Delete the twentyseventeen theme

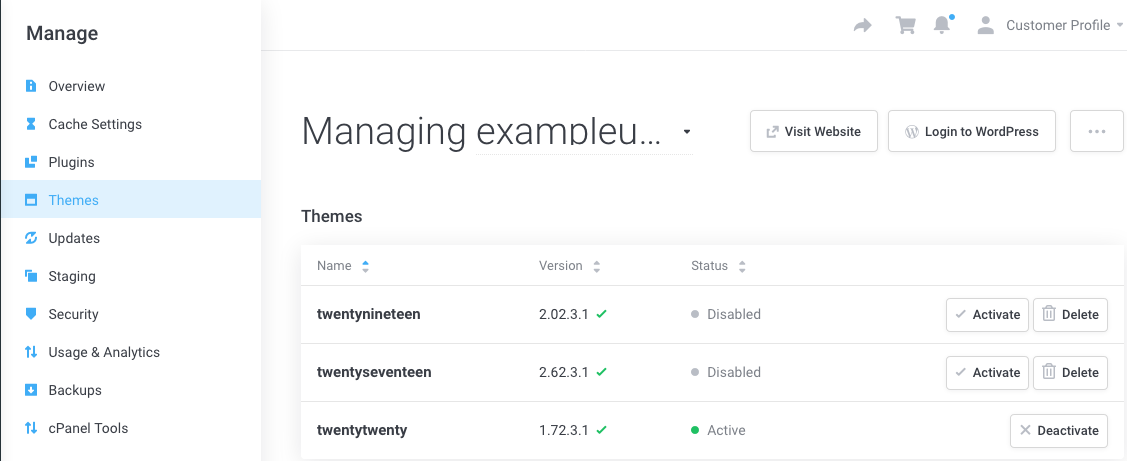1070,372
